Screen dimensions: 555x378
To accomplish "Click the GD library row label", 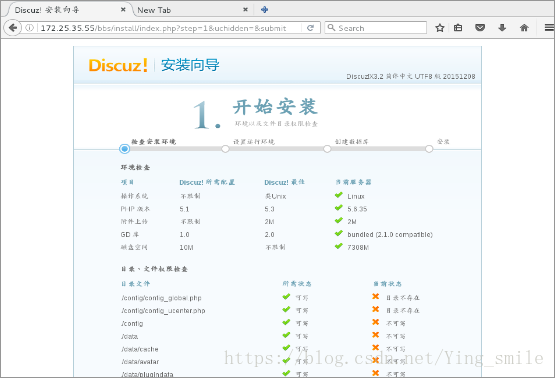I will (x=130, y=234).
